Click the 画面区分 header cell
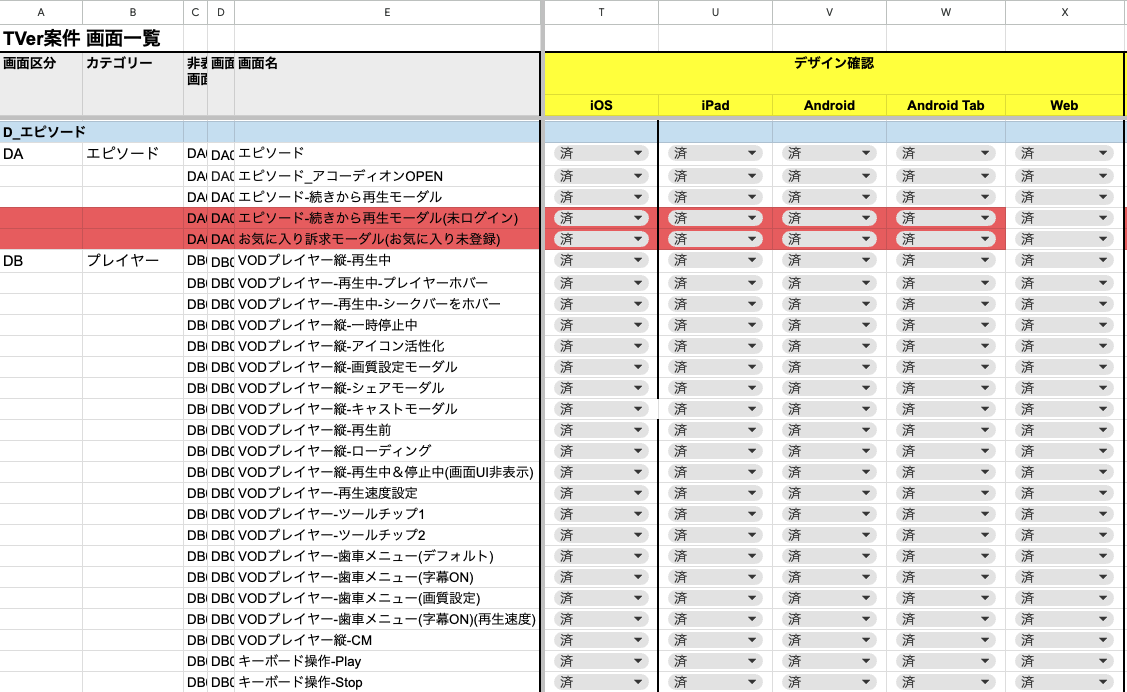The width and height of the screenshot is (1127, 692). point(41,83)
